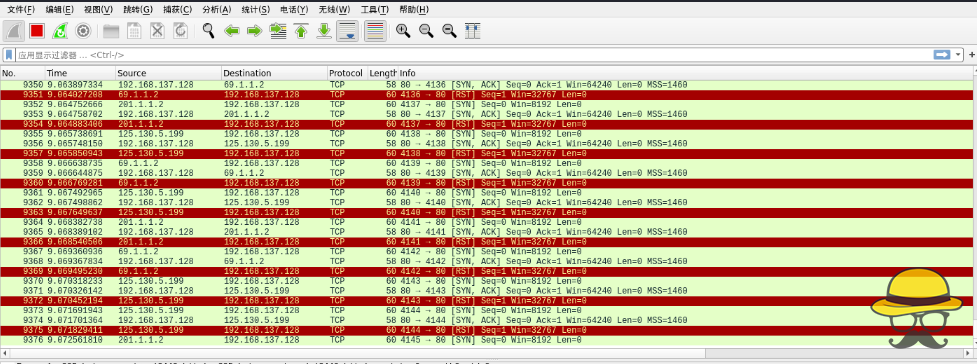The height and width of the screenshot is (364, 979).
Task: Apply display filter blue arrow button
Action: (942, 55)
